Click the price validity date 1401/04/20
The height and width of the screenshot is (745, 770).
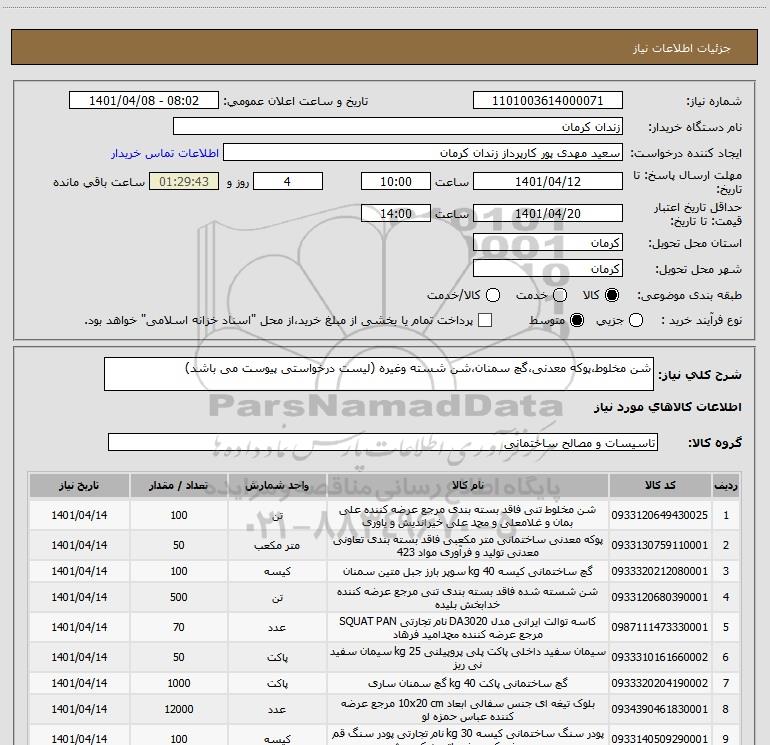coord(548,213)
